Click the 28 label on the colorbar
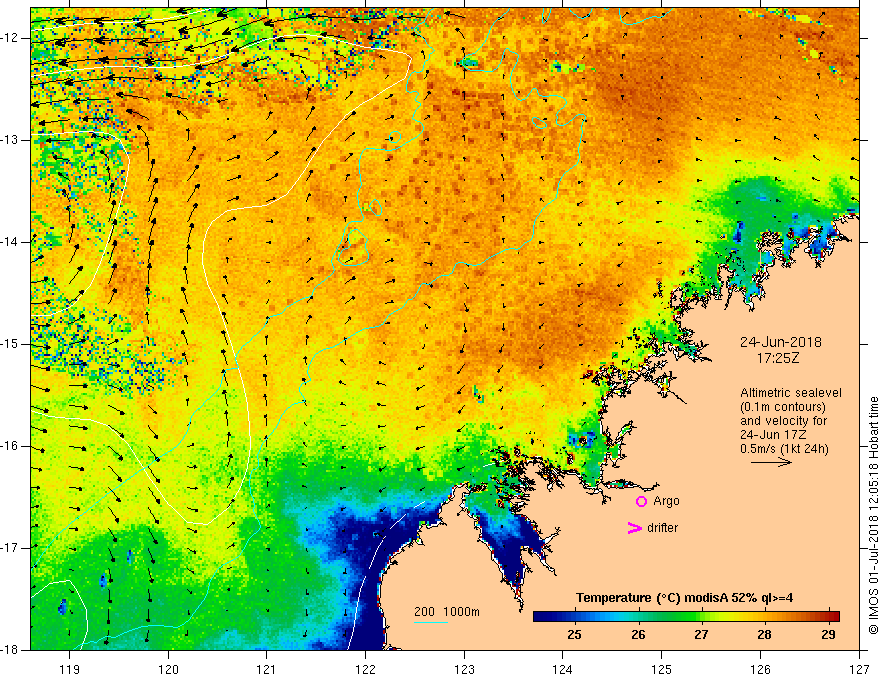Viewport: 880px width, 680px height. (x=764, y=635)
